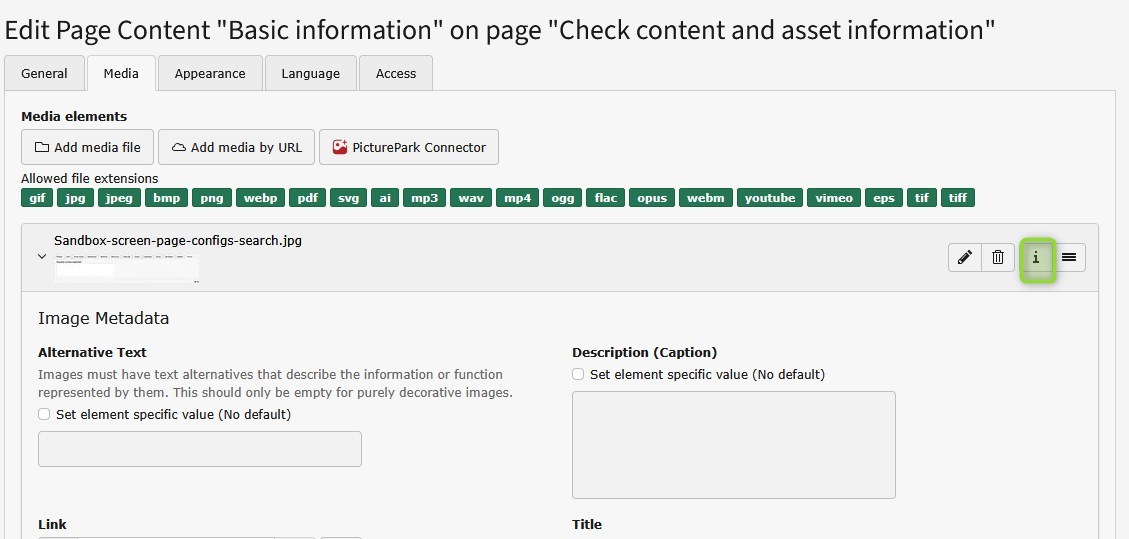
Task: Click the Description (Caption) text area
Action: click(733, 444)
